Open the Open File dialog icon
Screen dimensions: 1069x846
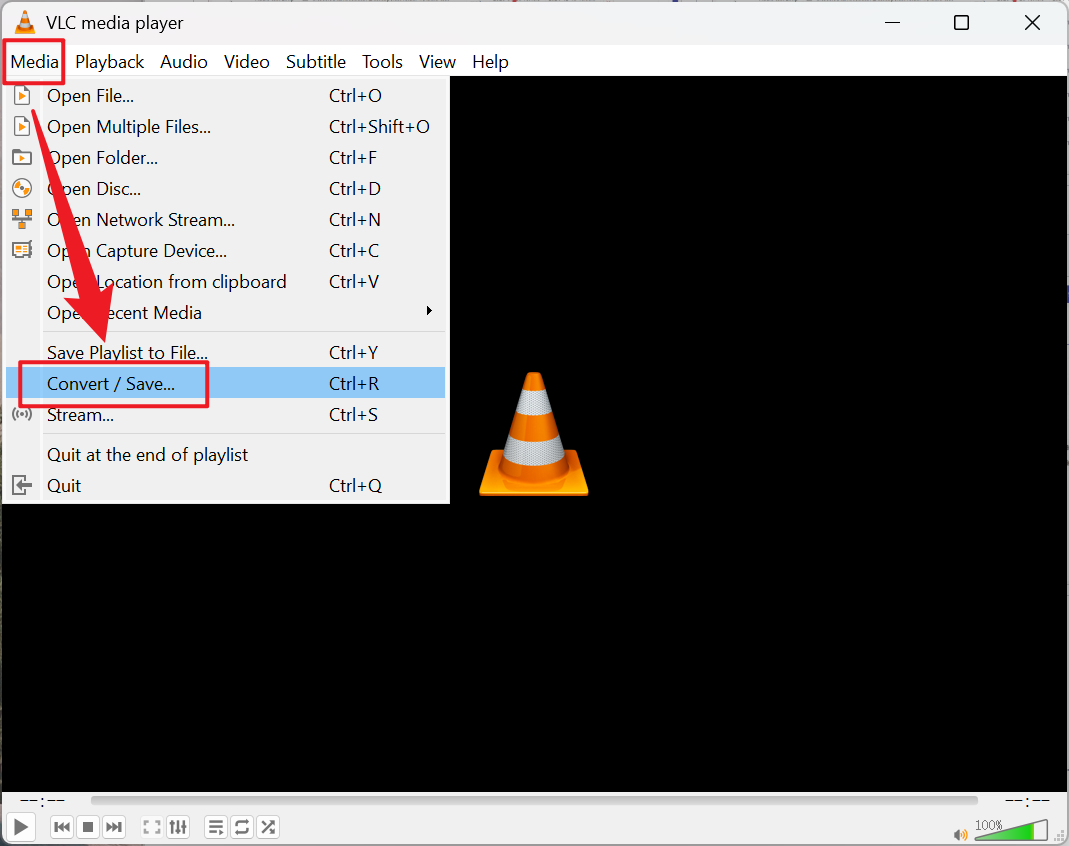click(x=22, y=95)
